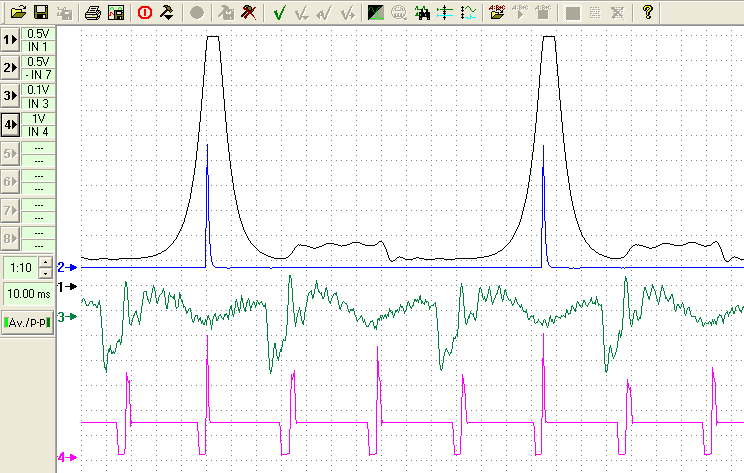Viewport: 744px width, 473px height.
Task: Click the grey square selection icon
Action: pos(572,12)
